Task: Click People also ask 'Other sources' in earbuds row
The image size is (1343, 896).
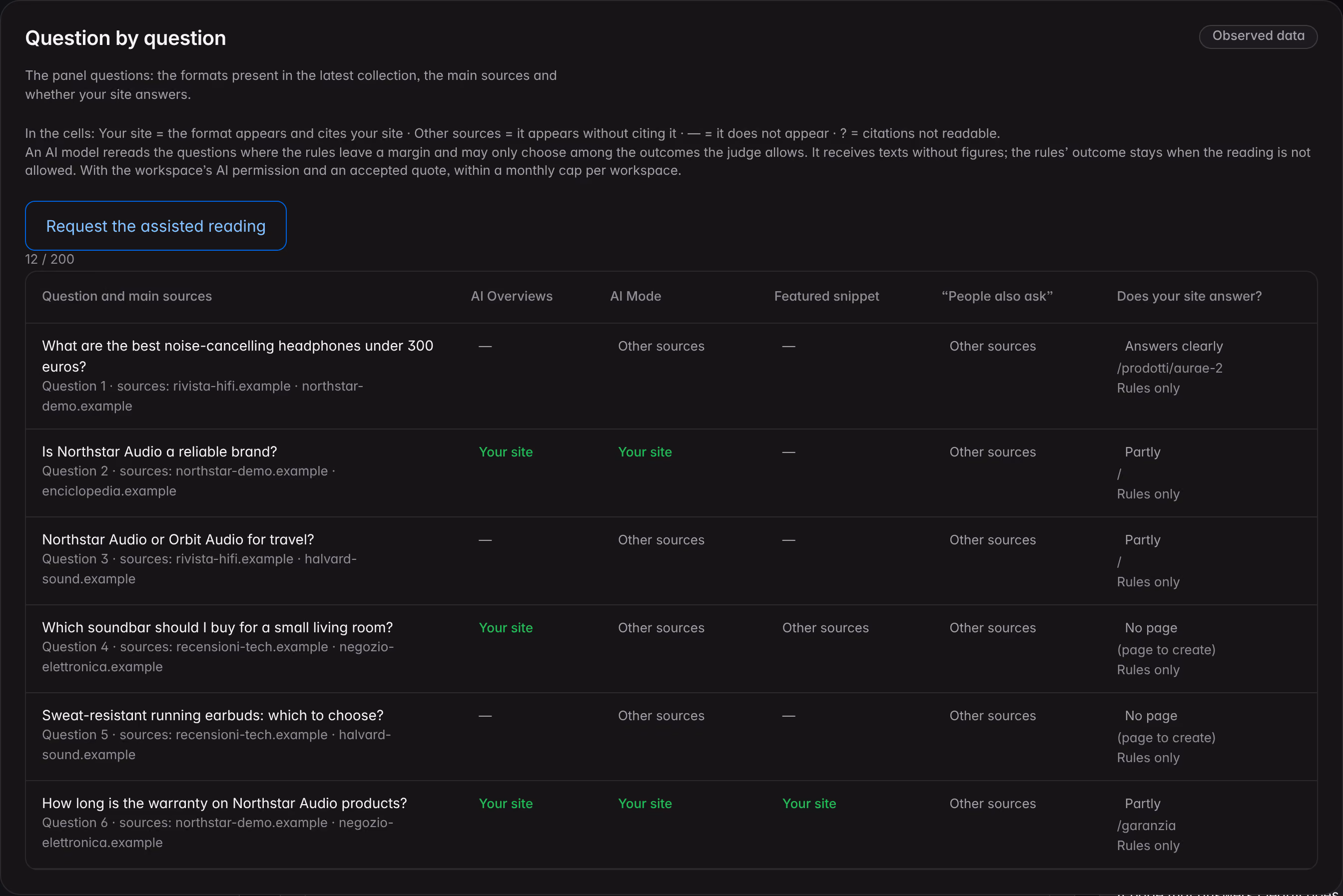Action: [x=993, y=716]
